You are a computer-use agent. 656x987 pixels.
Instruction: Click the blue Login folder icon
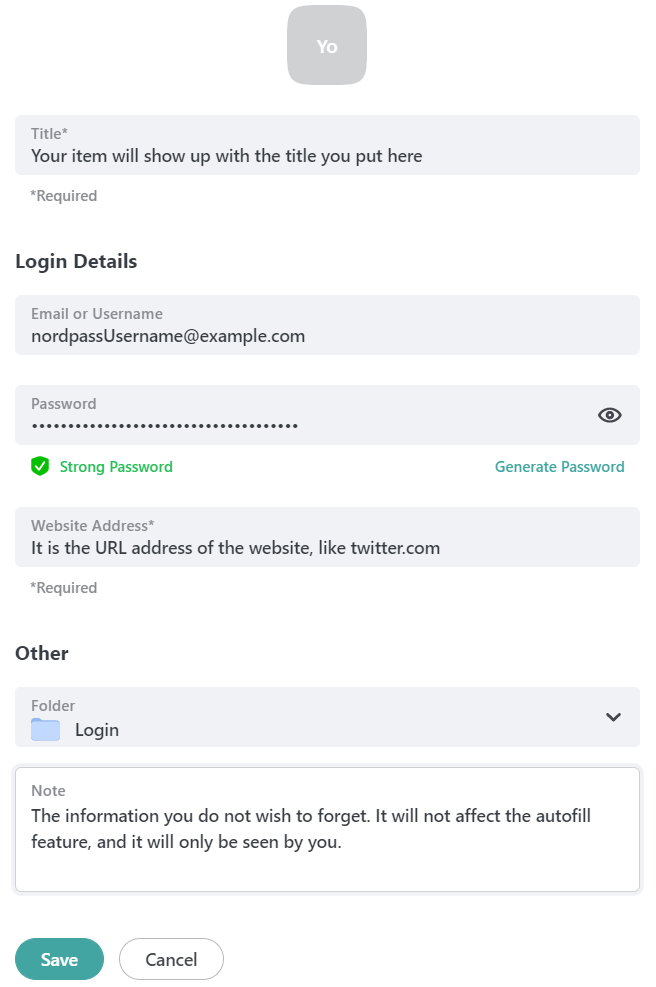click(45, 730)
